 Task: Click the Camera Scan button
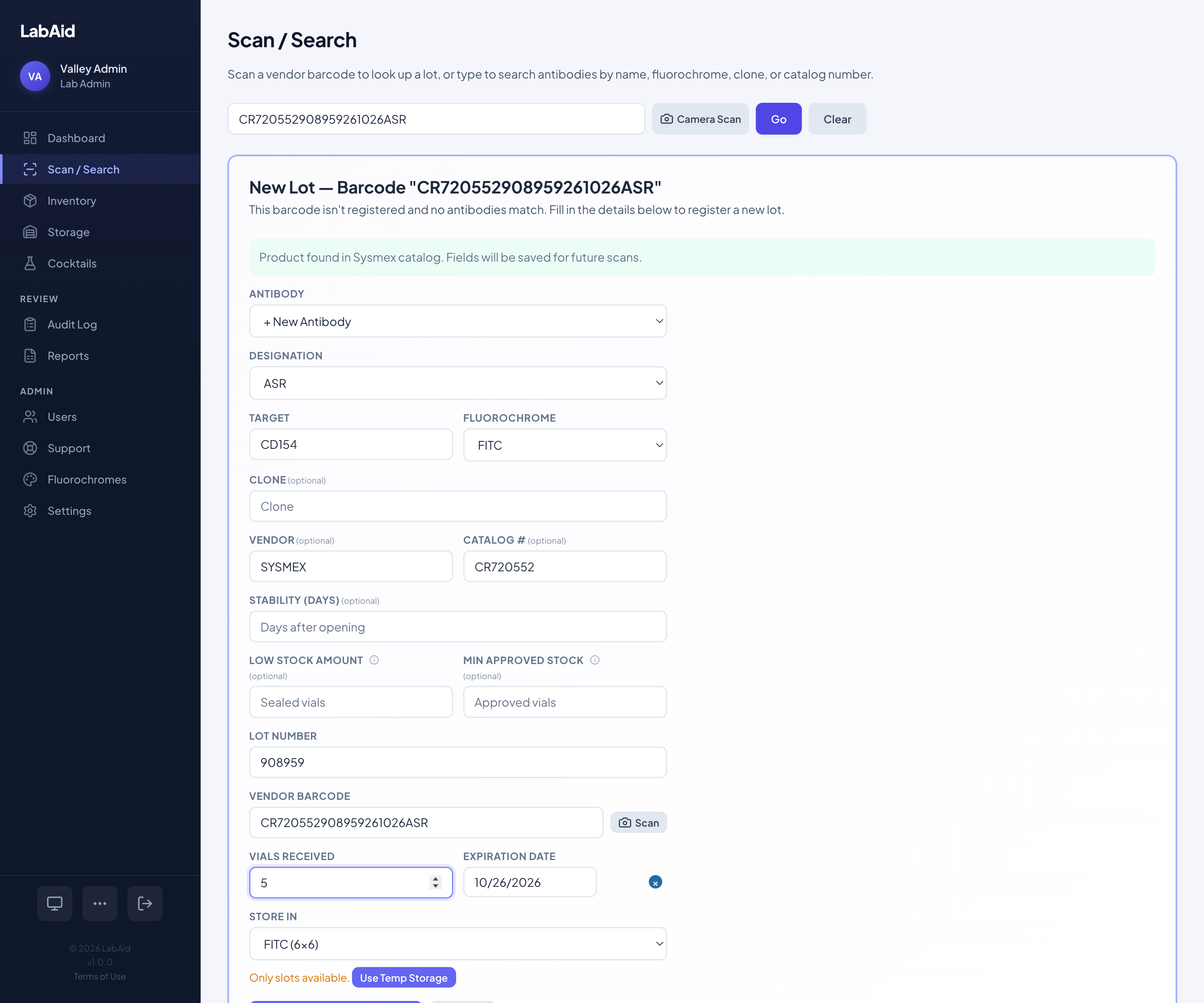[700, 119]
